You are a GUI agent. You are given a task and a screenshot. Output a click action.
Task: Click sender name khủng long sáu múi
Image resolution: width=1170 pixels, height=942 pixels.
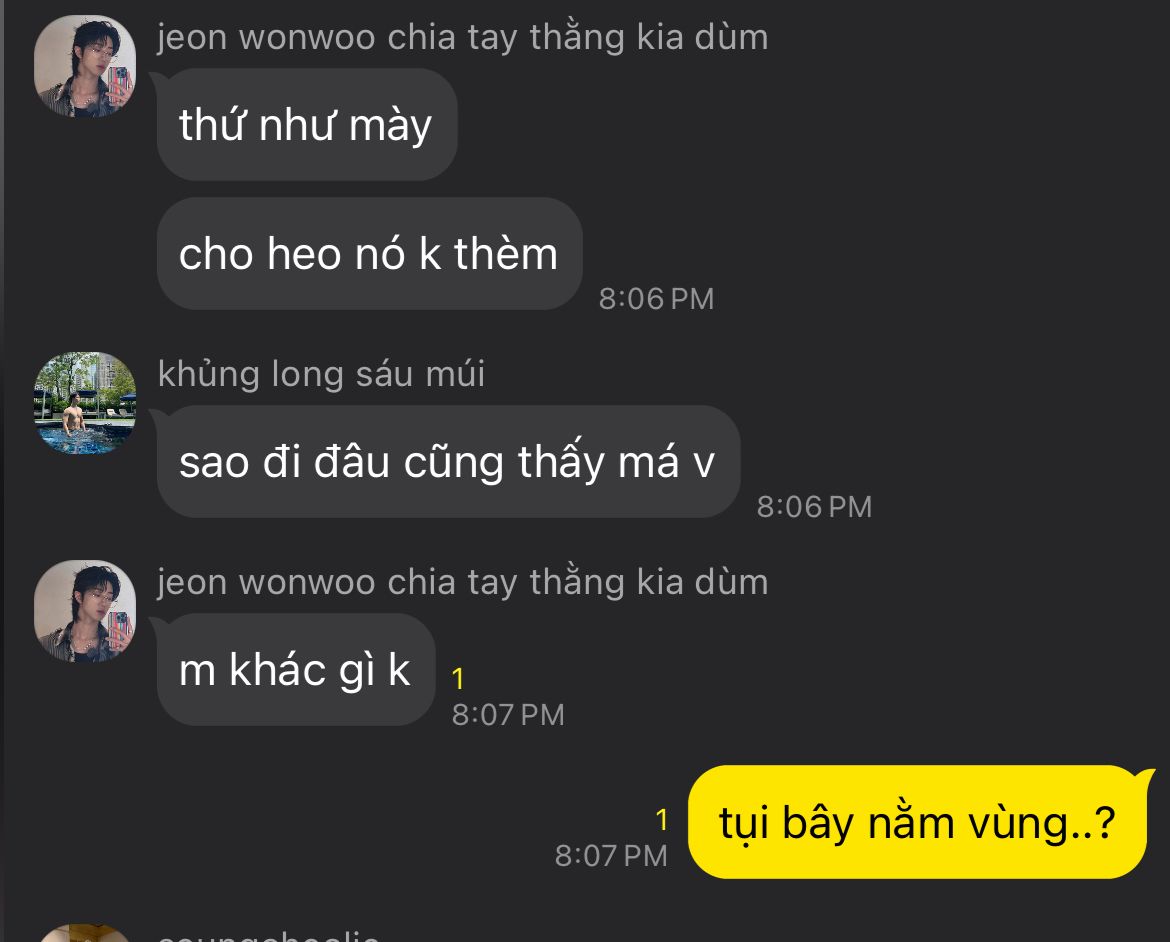coord(322,373)
